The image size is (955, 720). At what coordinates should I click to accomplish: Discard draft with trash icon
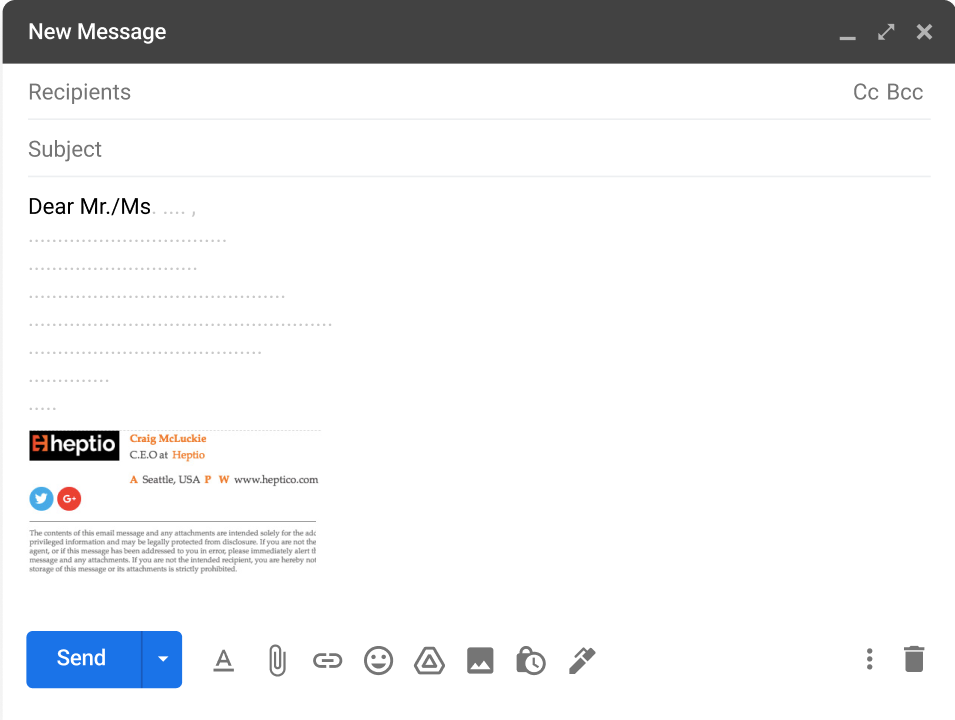click(x=914, y=659)
